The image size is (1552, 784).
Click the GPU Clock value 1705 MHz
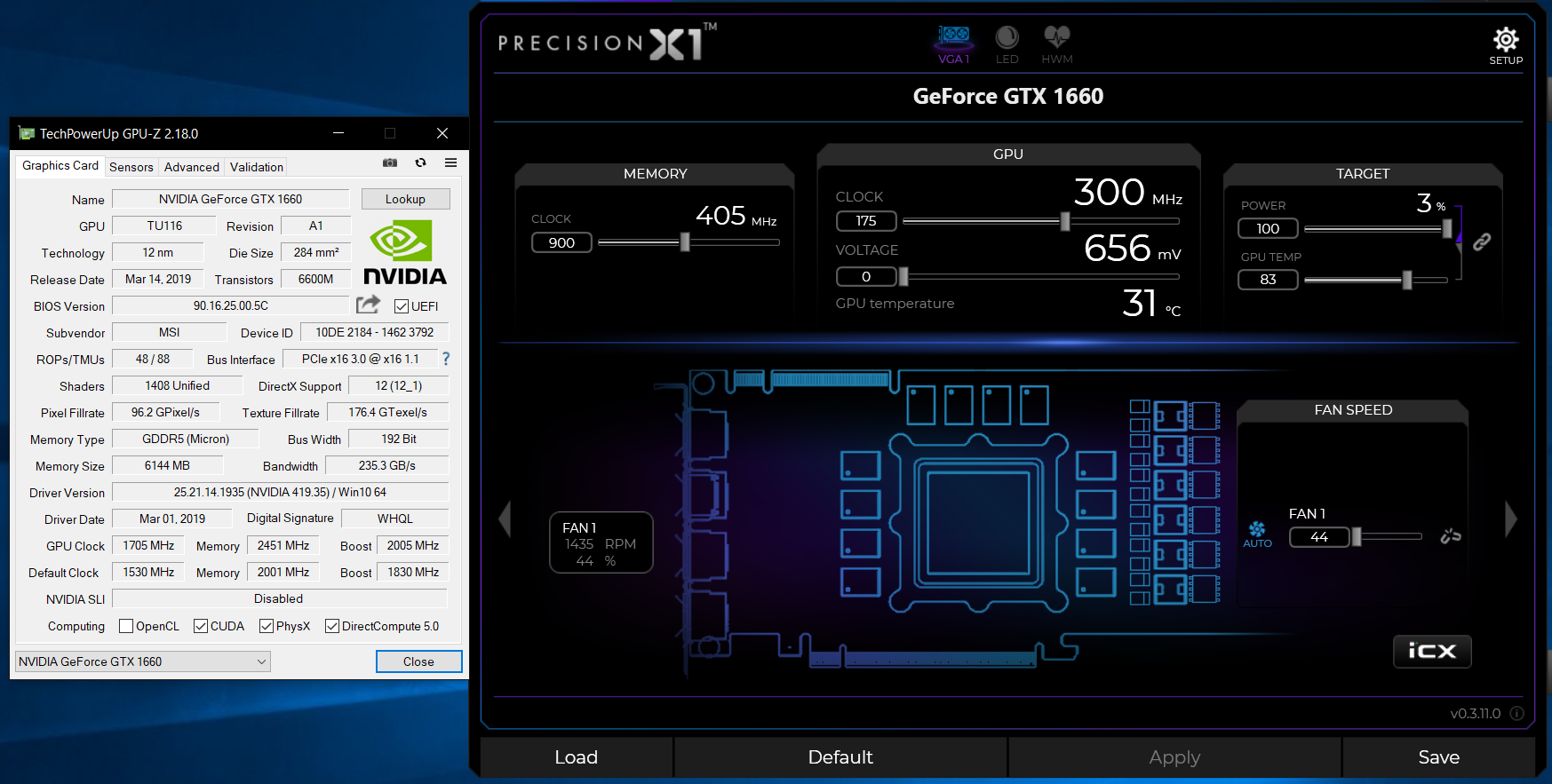tap(148, 545)
